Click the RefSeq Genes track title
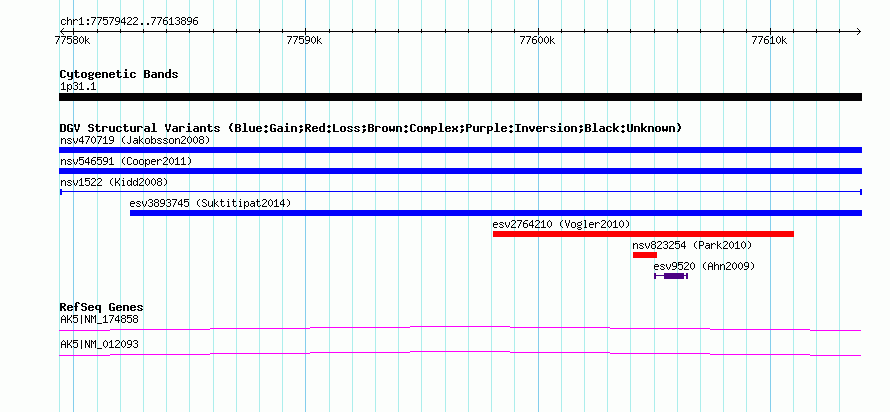The image size is (890, 412). (x=101, y=308)
